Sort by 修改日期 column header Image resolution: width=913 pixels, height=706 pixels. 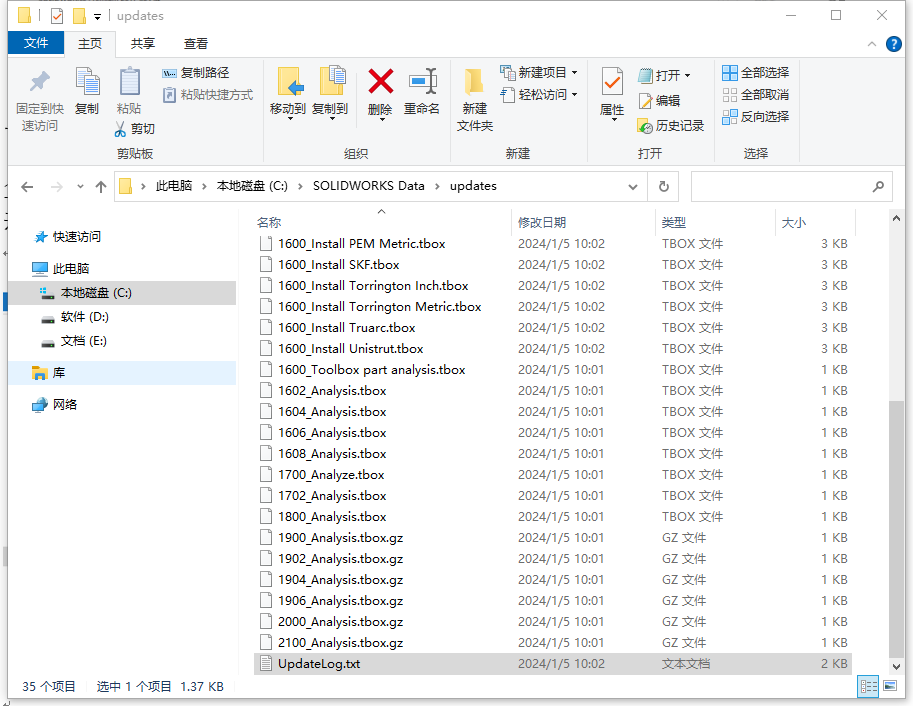542,223
